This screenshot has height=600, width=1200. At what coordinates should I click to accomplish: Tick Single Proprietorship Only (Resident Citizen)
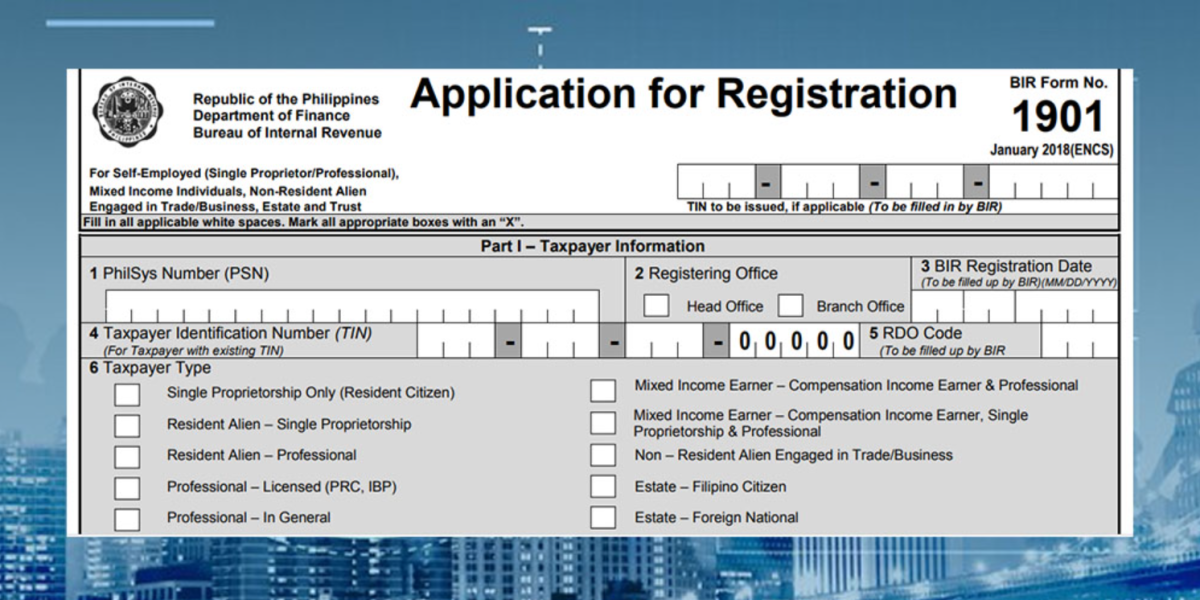point(127,394)
